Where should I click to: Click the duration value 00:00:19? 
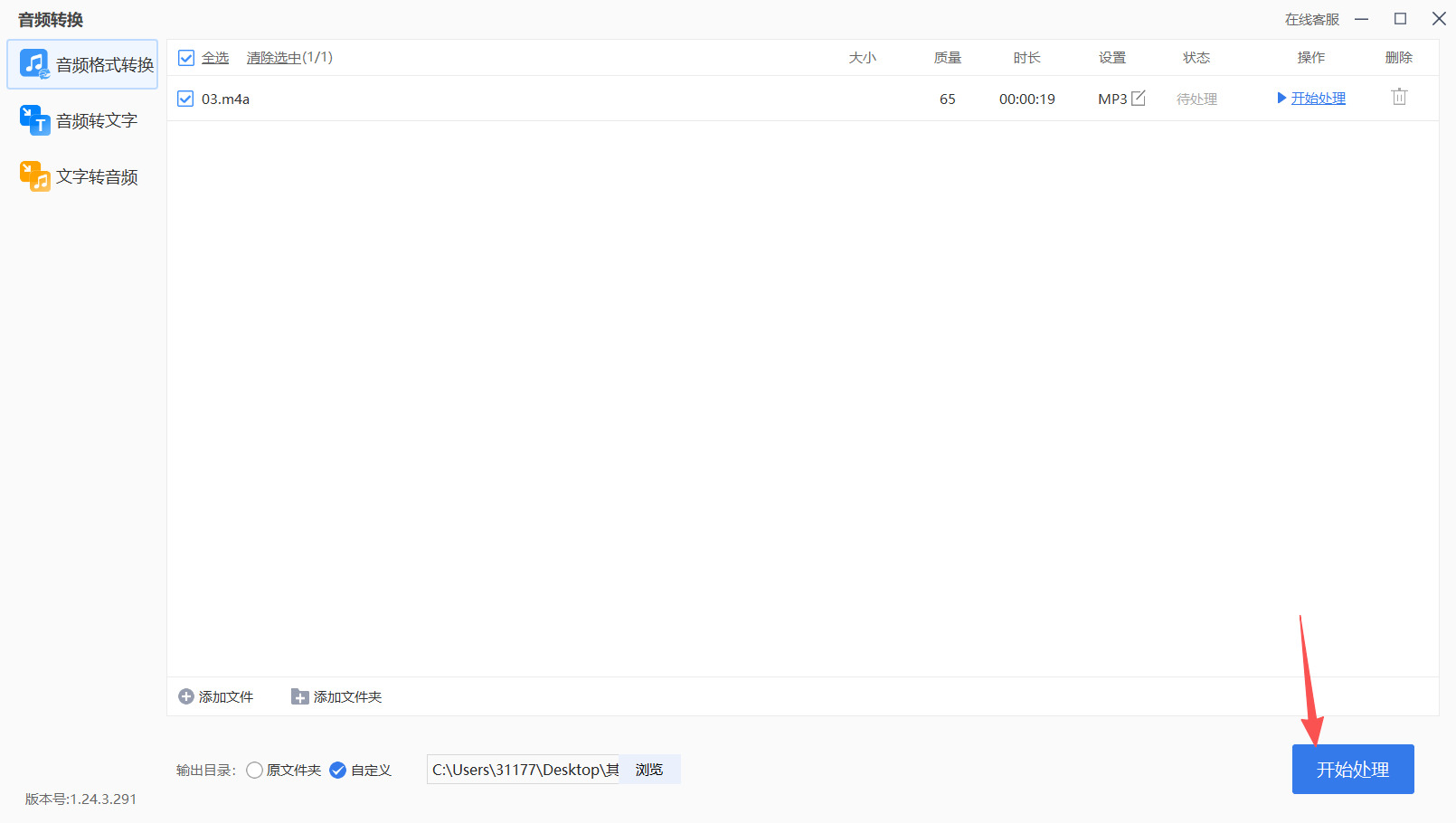click(1027, 99)
